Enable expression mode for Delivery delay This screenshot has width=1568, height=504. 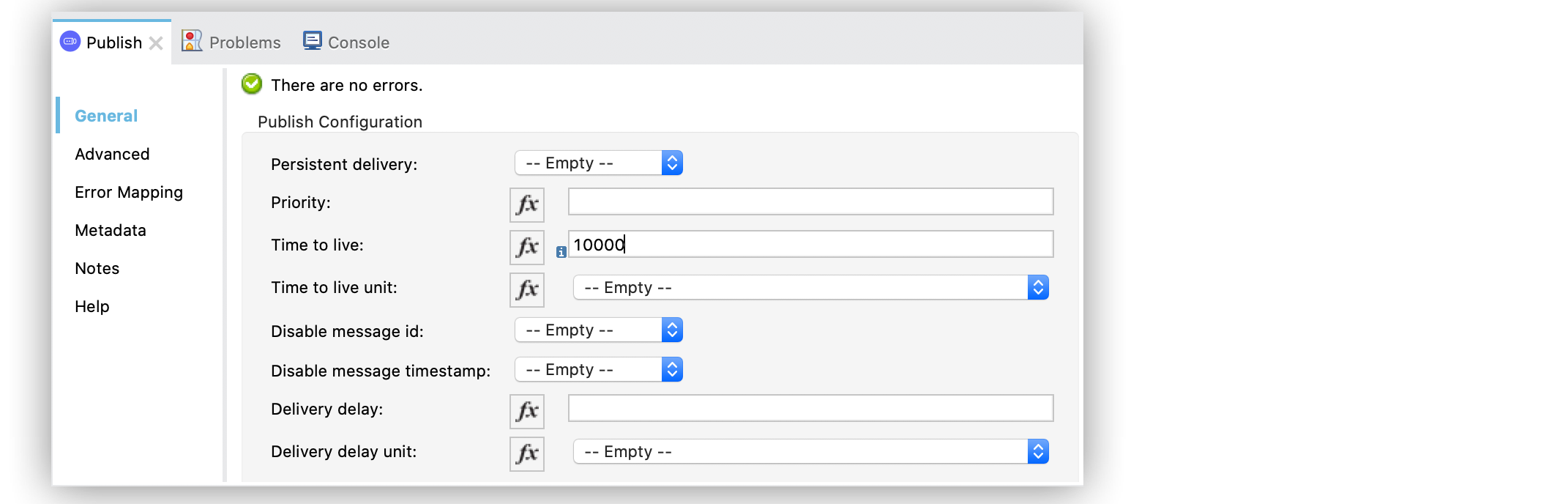pyautogui.click(x=526, y=411)
